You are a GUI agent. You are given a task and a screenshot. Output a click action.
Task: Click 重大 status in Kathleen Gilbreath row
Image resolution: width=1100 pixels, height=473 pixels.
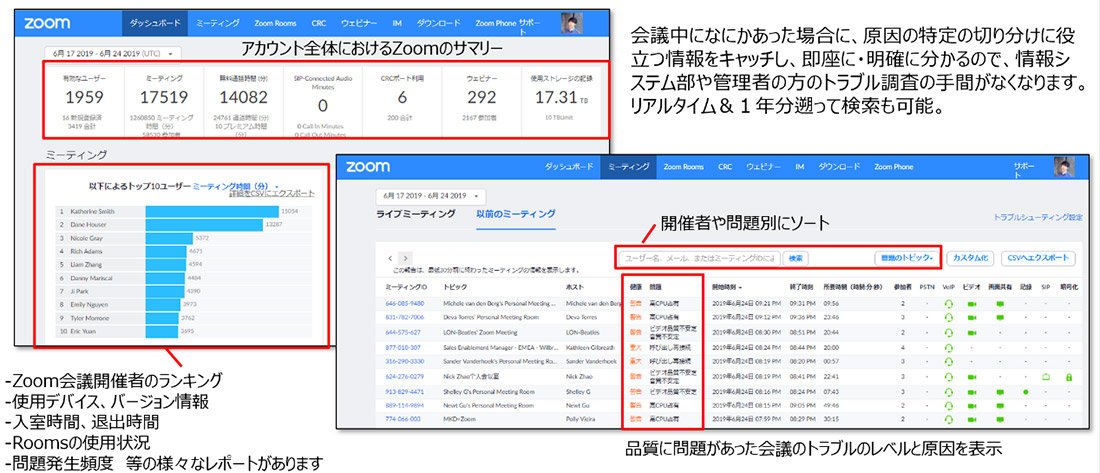click(x=636, y=347)
